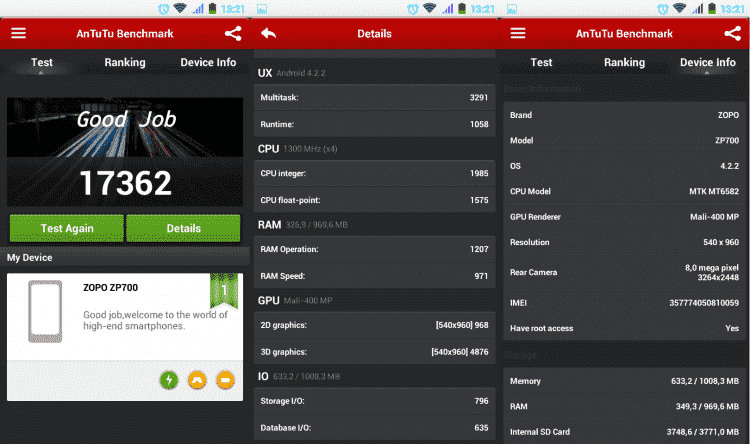Tap CPU 1300 MHz section header

(x=298, y=149)
